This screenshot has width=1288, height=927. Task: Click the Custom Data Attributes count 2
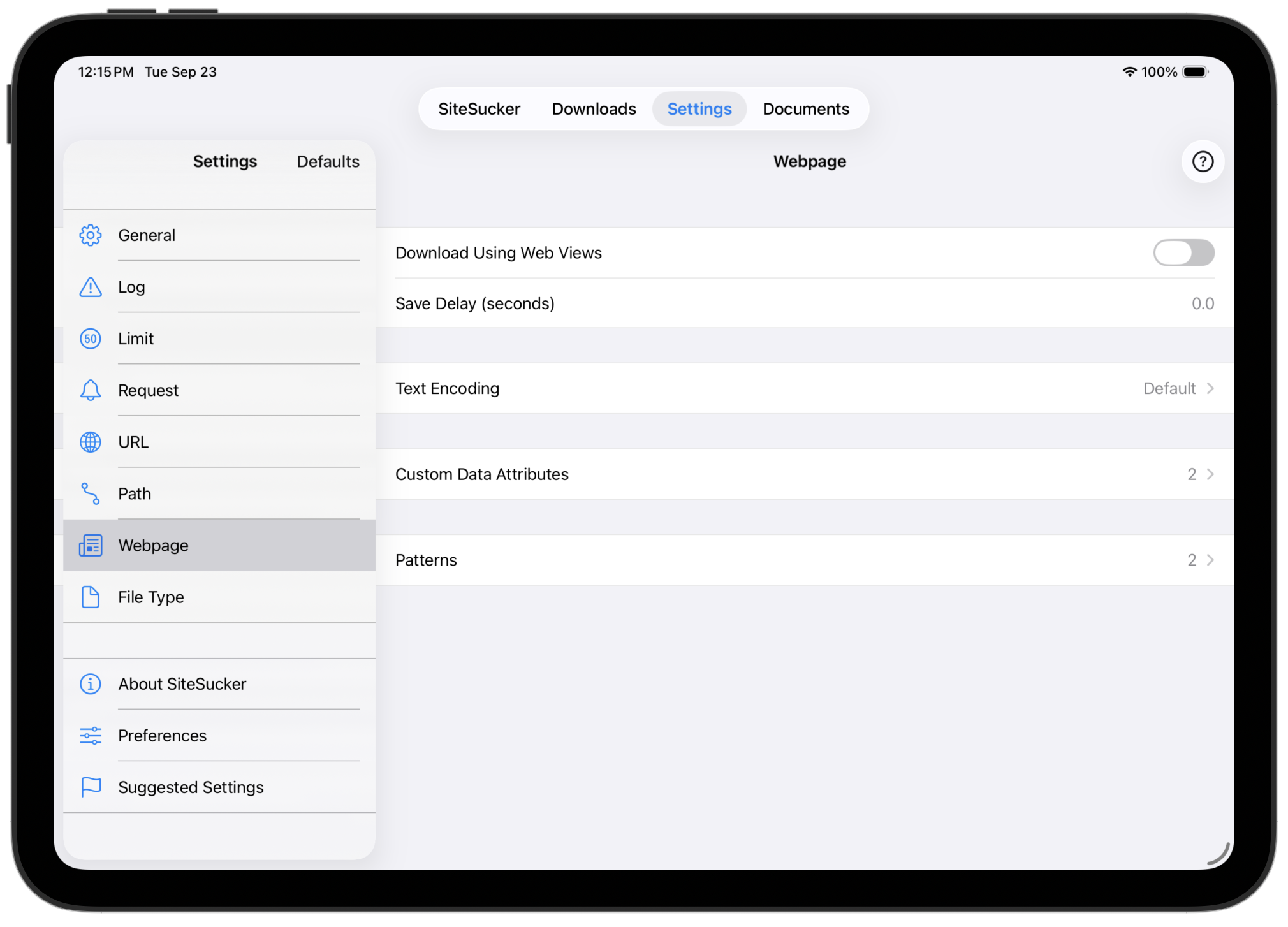(1191, 474)
